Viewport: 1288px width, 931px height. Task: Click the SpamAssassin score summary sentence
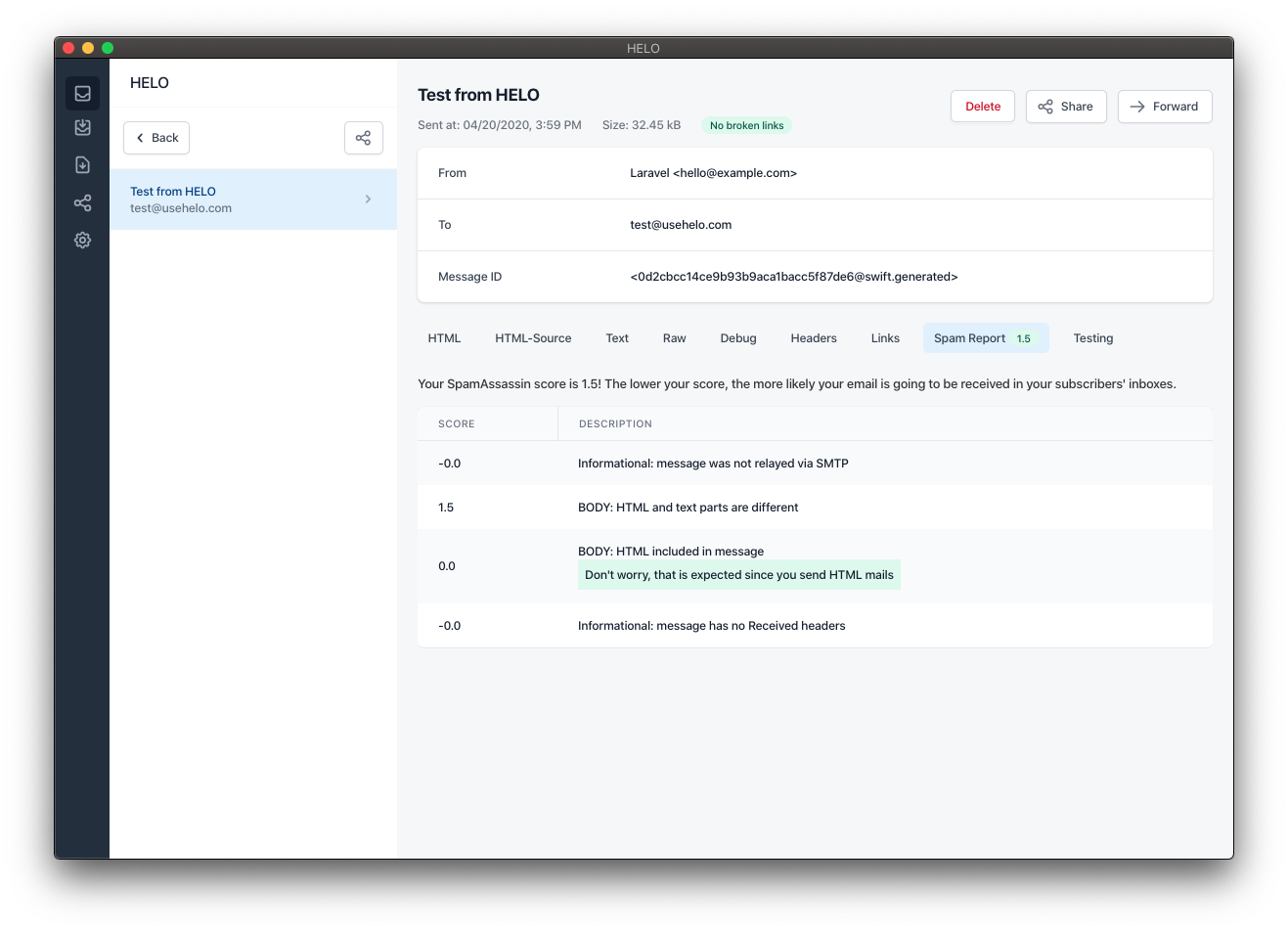click(x=796, y=384)
